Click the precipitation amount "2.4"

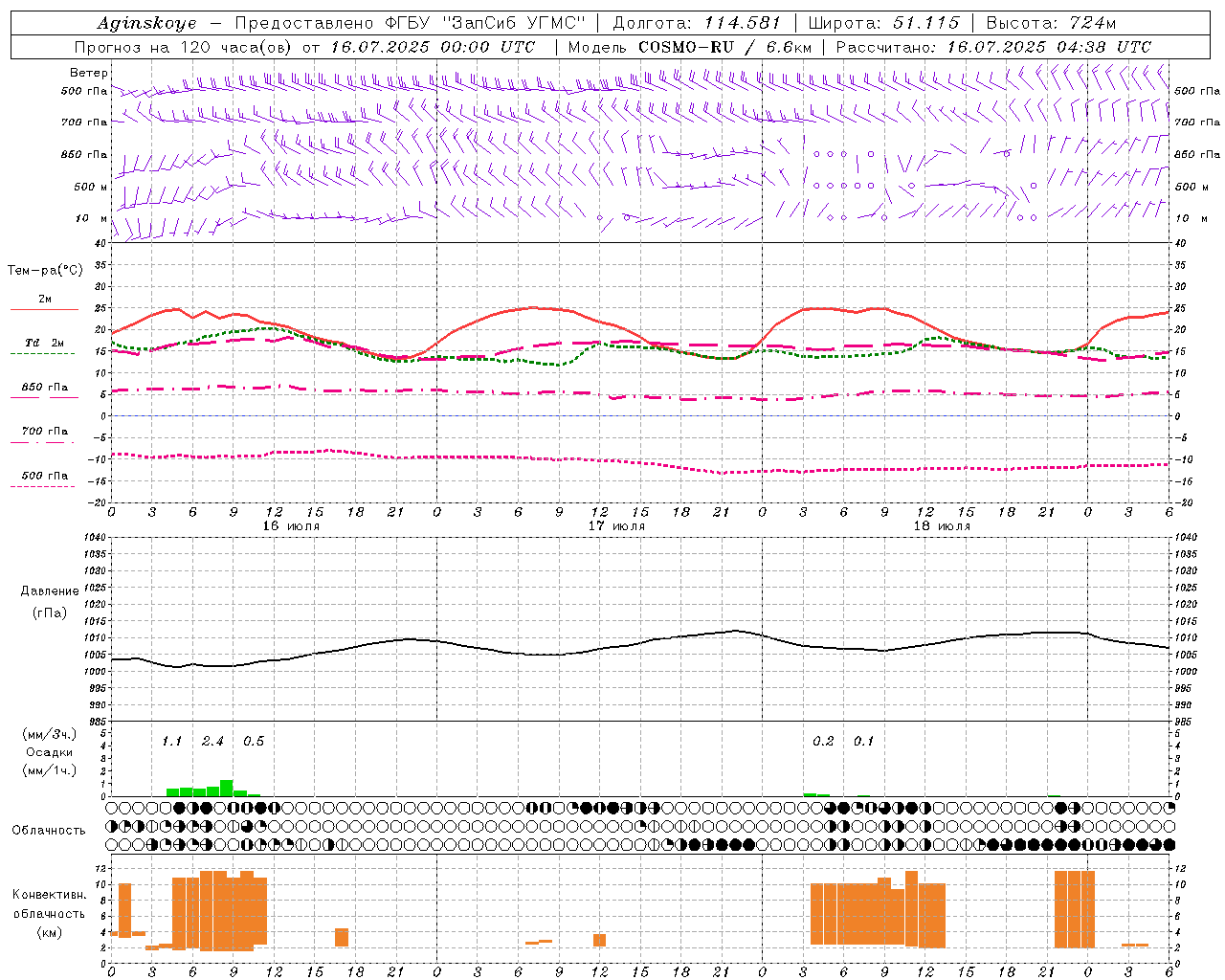pos(212,742)
